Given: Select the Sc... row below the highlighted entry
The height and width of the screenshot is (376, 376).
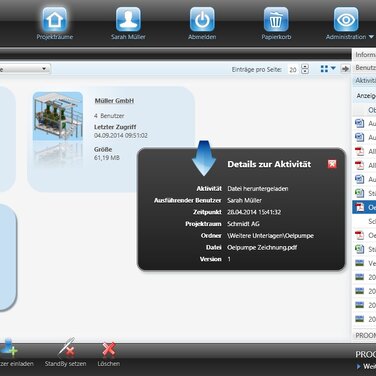Looking at the screenshot, I should point(364,221).
